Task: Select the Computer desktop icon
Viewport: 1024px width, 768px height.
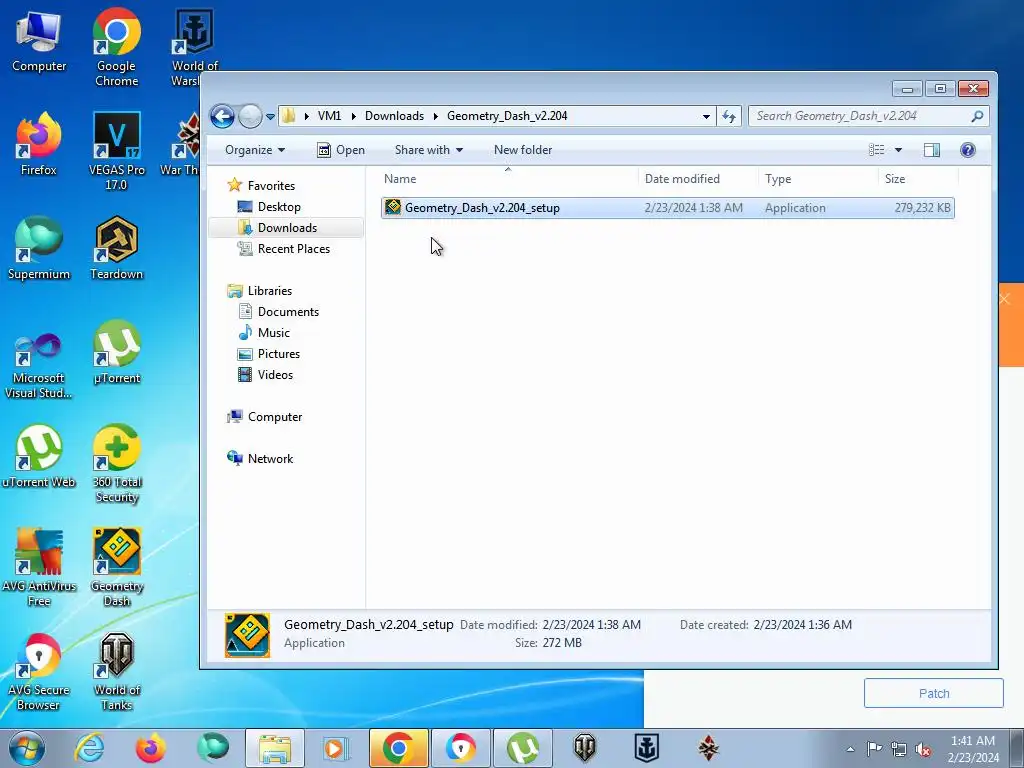Action: pos(39,42)
